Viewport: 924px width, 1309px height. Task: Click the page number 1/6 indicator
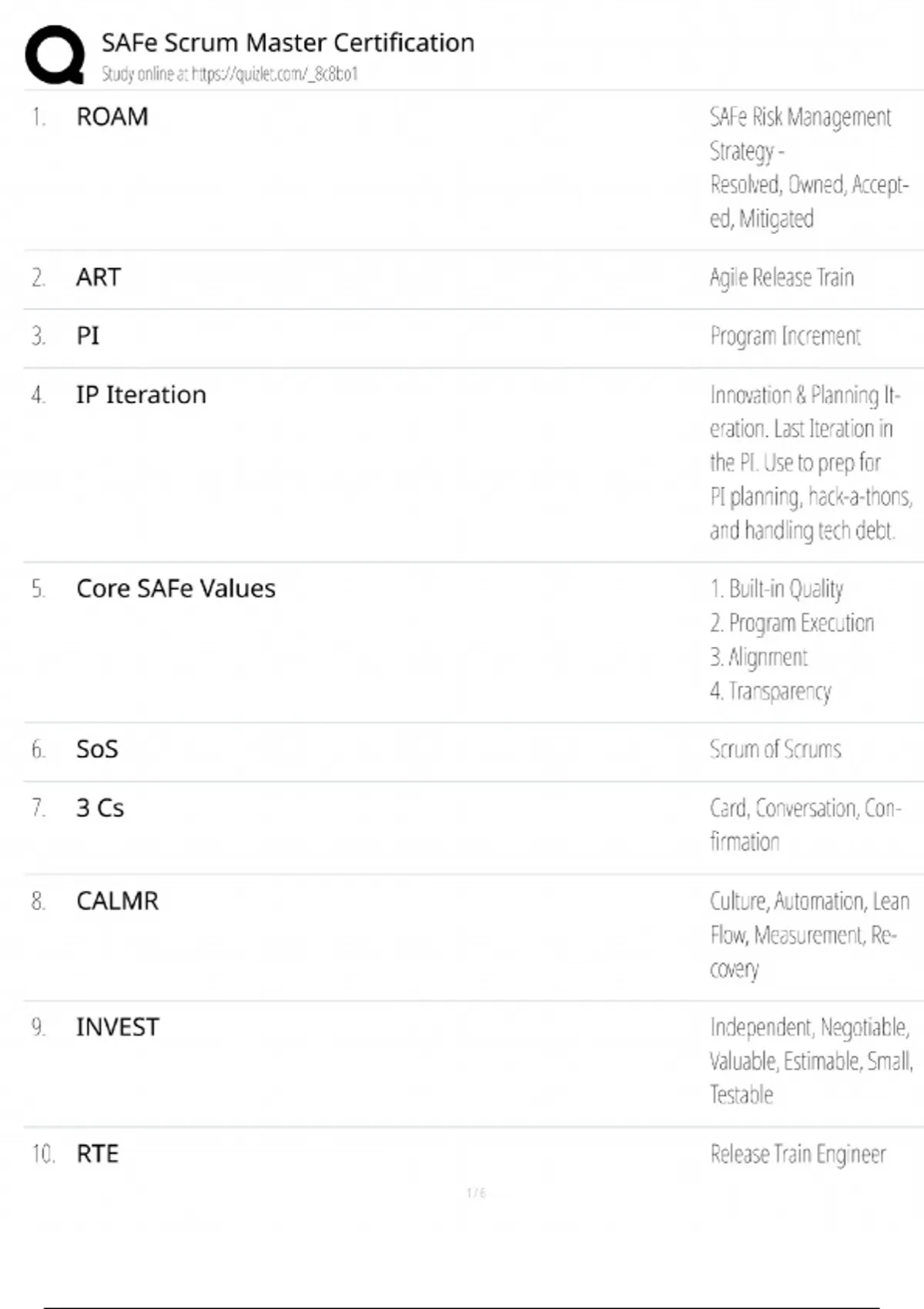[x=476, y=1193]
